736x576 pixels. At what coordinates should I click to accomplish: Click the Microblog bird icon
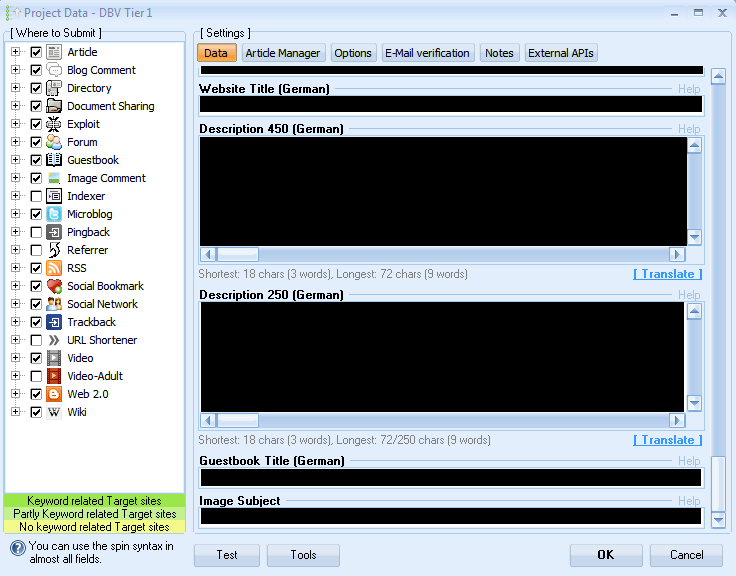[54, 214]
